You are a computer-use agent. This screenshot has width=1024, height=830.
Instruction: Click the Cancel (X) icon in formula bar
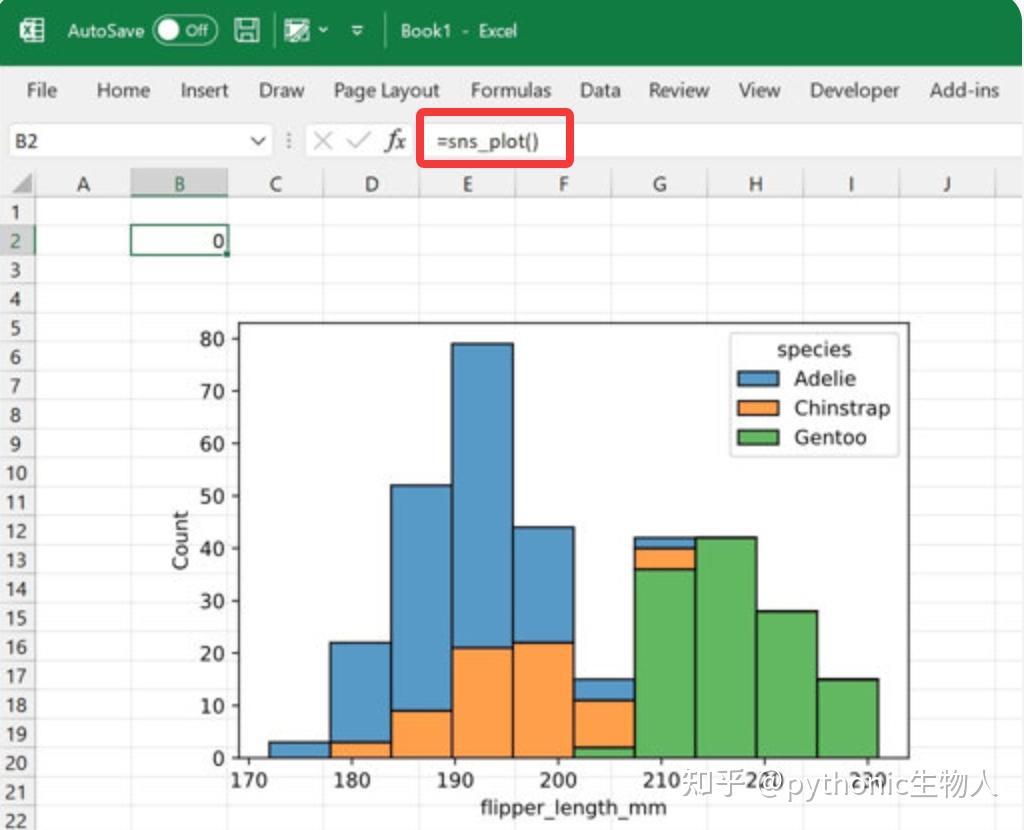coord(325,140)
